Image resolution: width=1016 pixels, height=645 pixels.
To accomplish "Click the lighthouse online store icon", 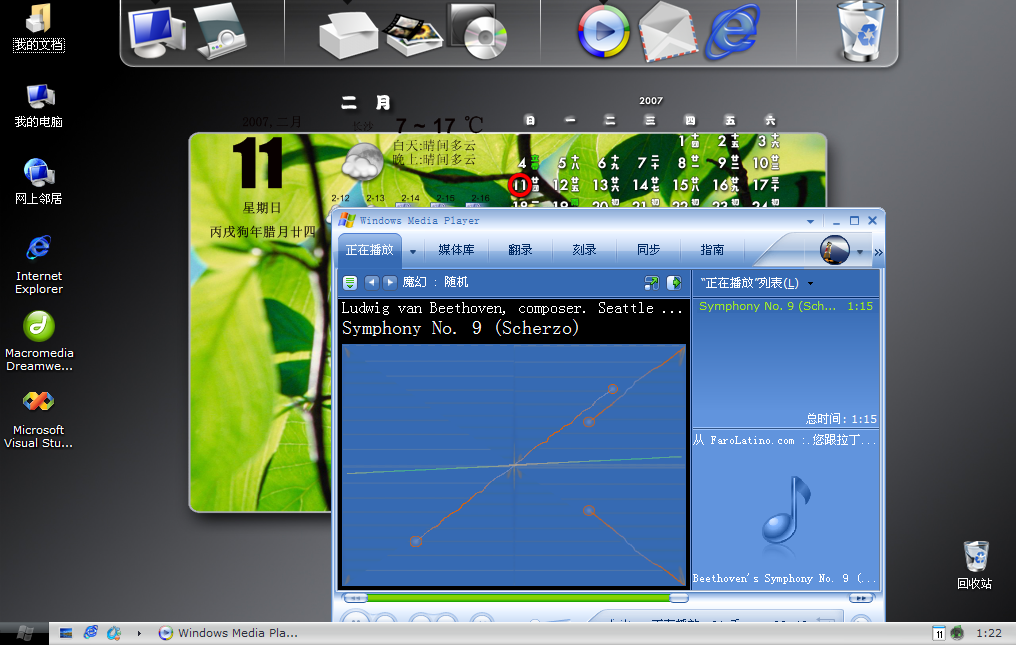I will pos(835,250).
